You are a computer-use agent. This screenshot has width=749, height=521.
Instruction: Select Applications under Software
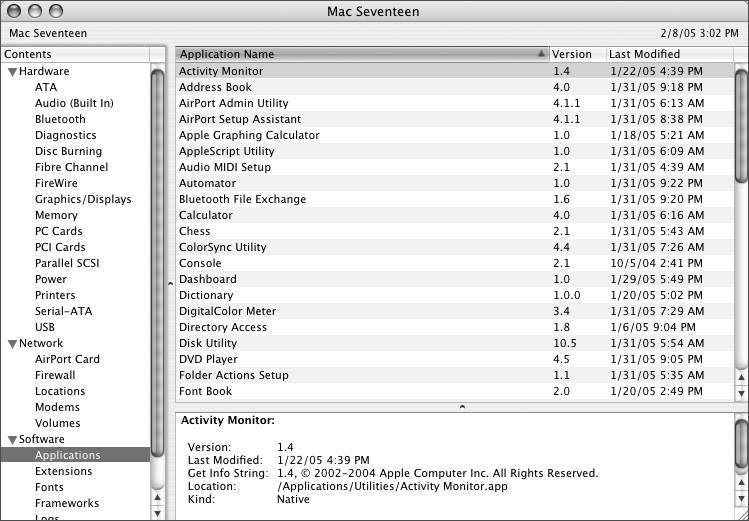(75, 455)
